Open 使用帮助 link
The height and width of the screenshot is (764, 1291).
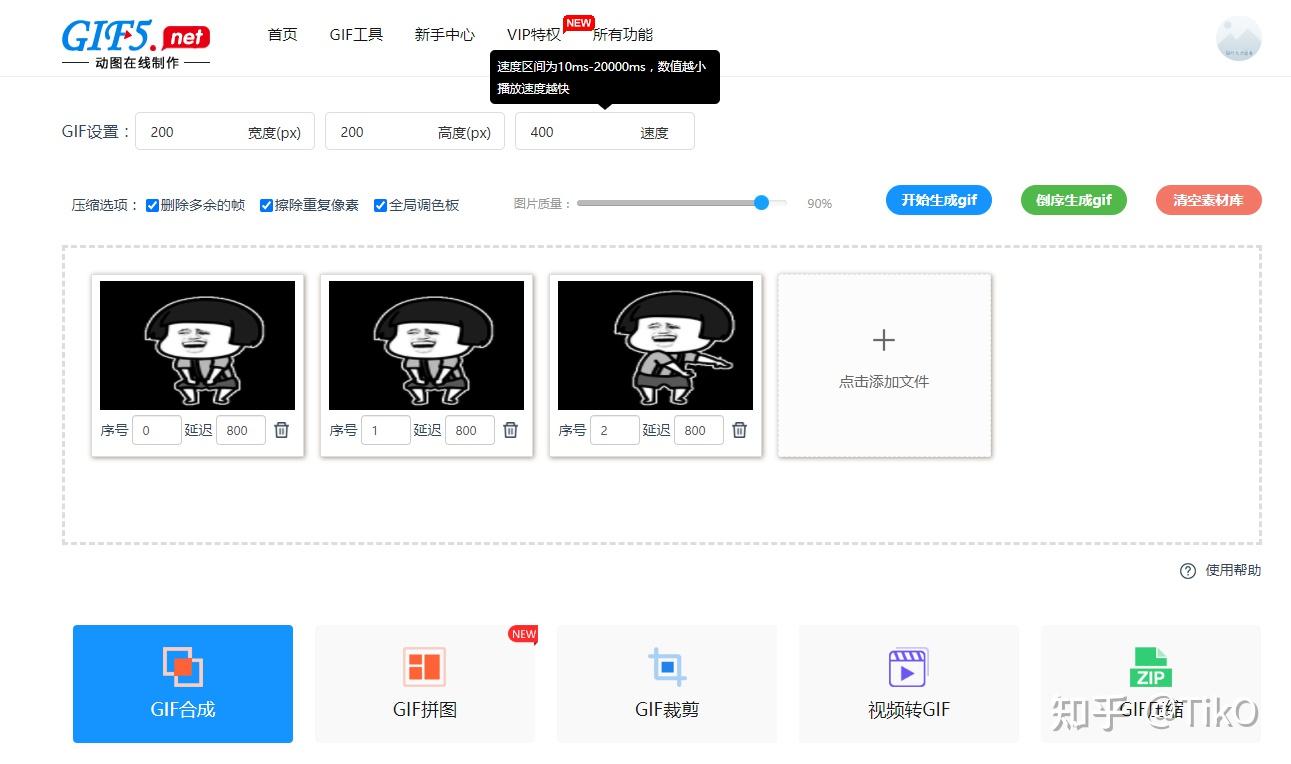point(1233,571)
